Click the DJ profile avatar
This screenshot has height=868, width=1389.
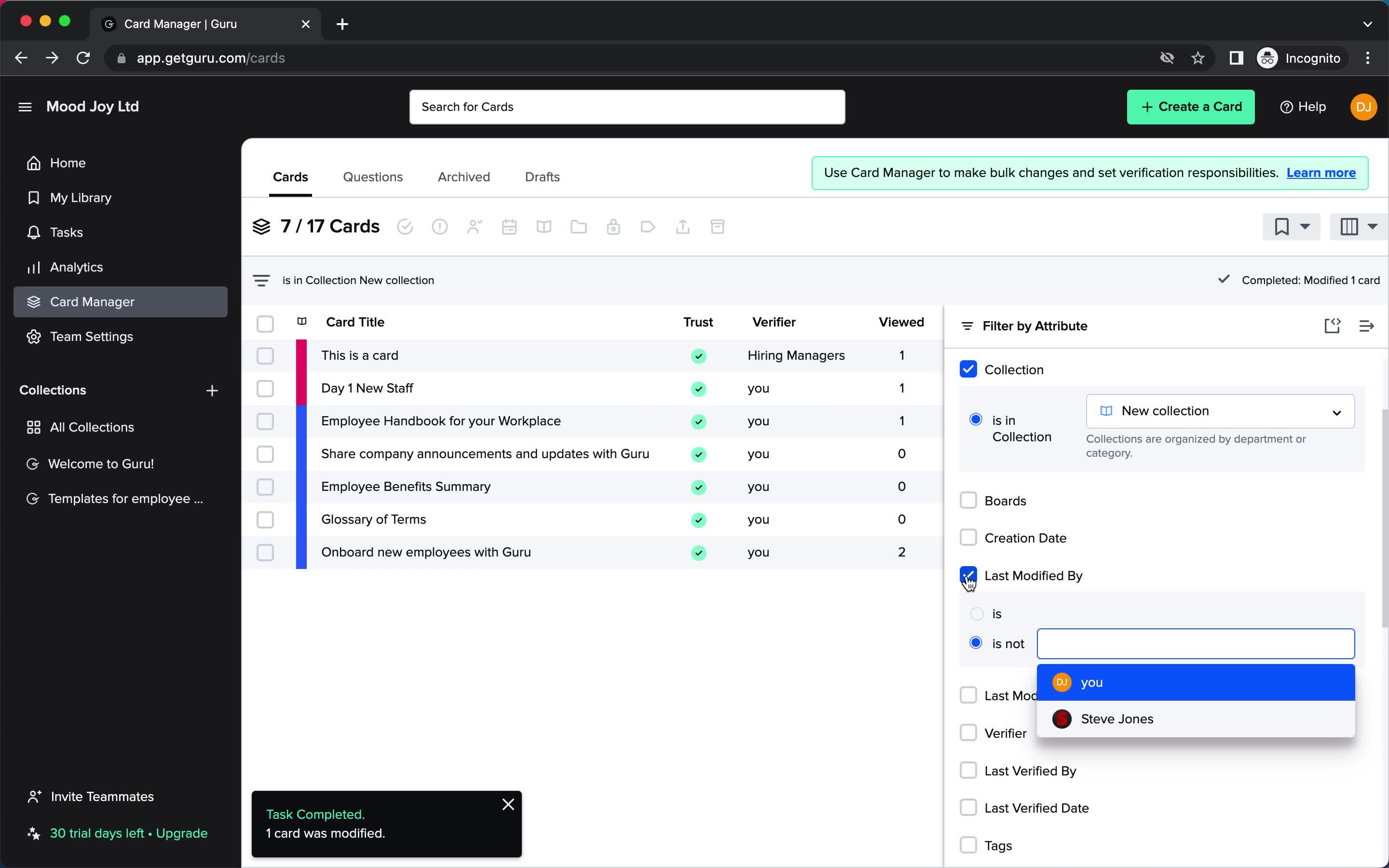(x=1363, y=107)
